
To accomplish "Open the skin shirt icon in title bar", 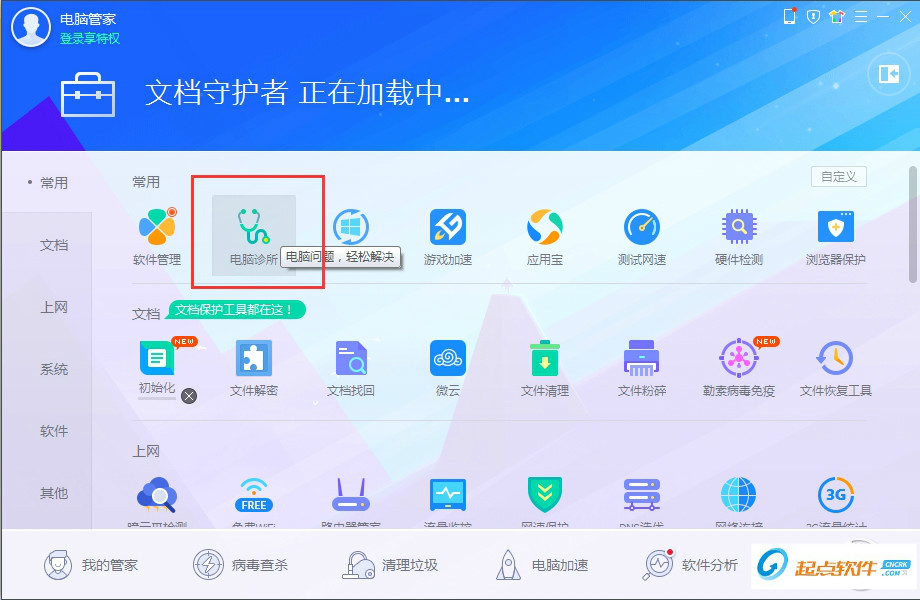I will 837,17.
